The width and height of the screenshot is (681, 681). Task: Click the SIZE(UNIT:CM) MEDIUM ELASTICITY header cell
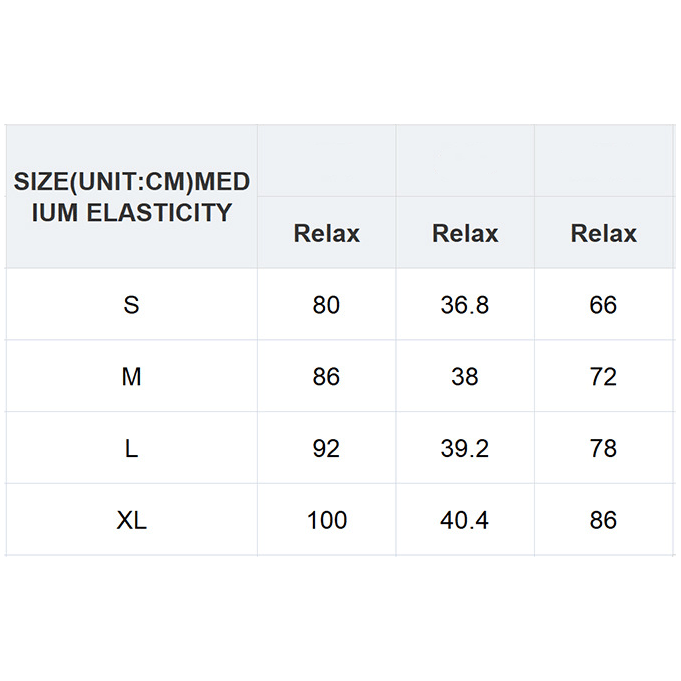click(131, 197)
